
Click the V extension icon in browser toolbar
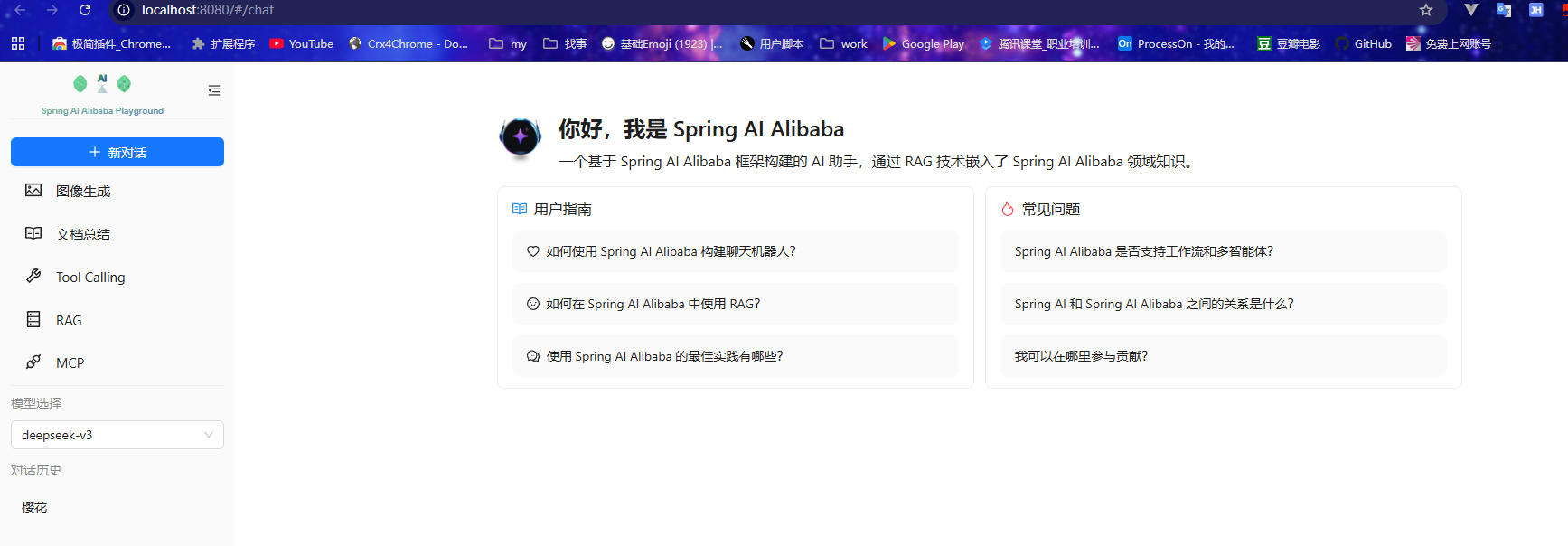pos(1471,10)
